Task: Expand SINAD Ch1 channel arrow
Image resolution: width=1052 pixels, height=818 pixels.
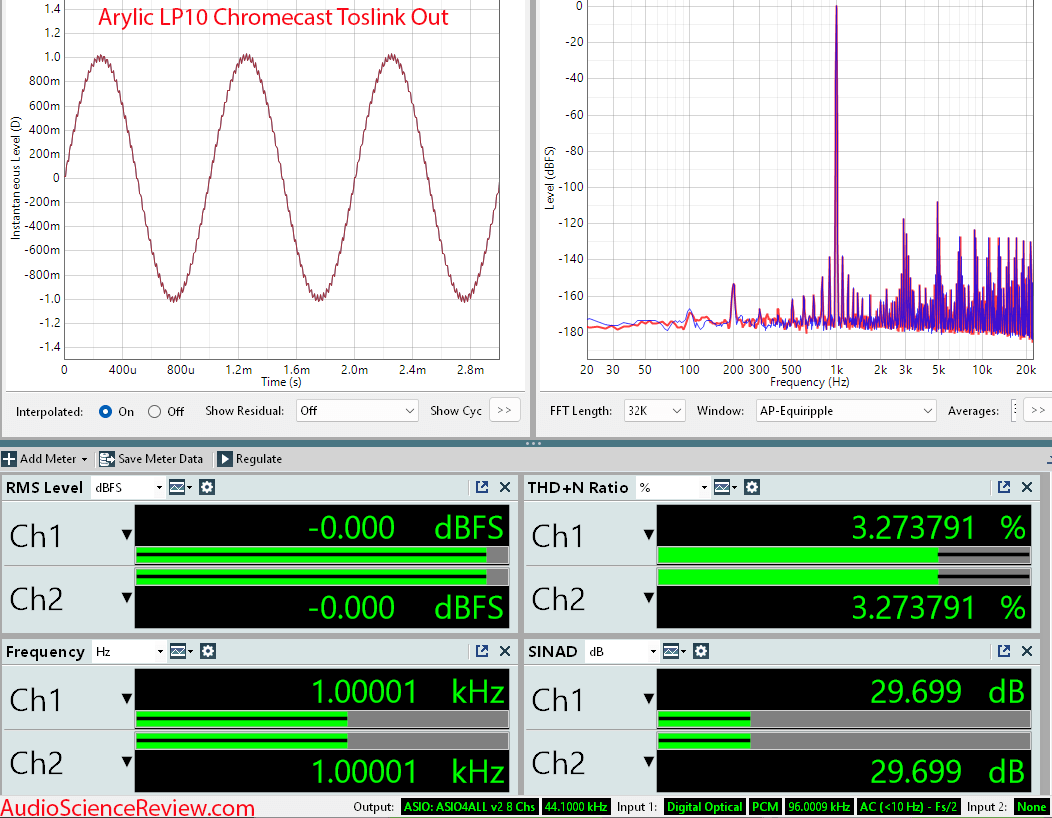Action: [x=648, y=699]
